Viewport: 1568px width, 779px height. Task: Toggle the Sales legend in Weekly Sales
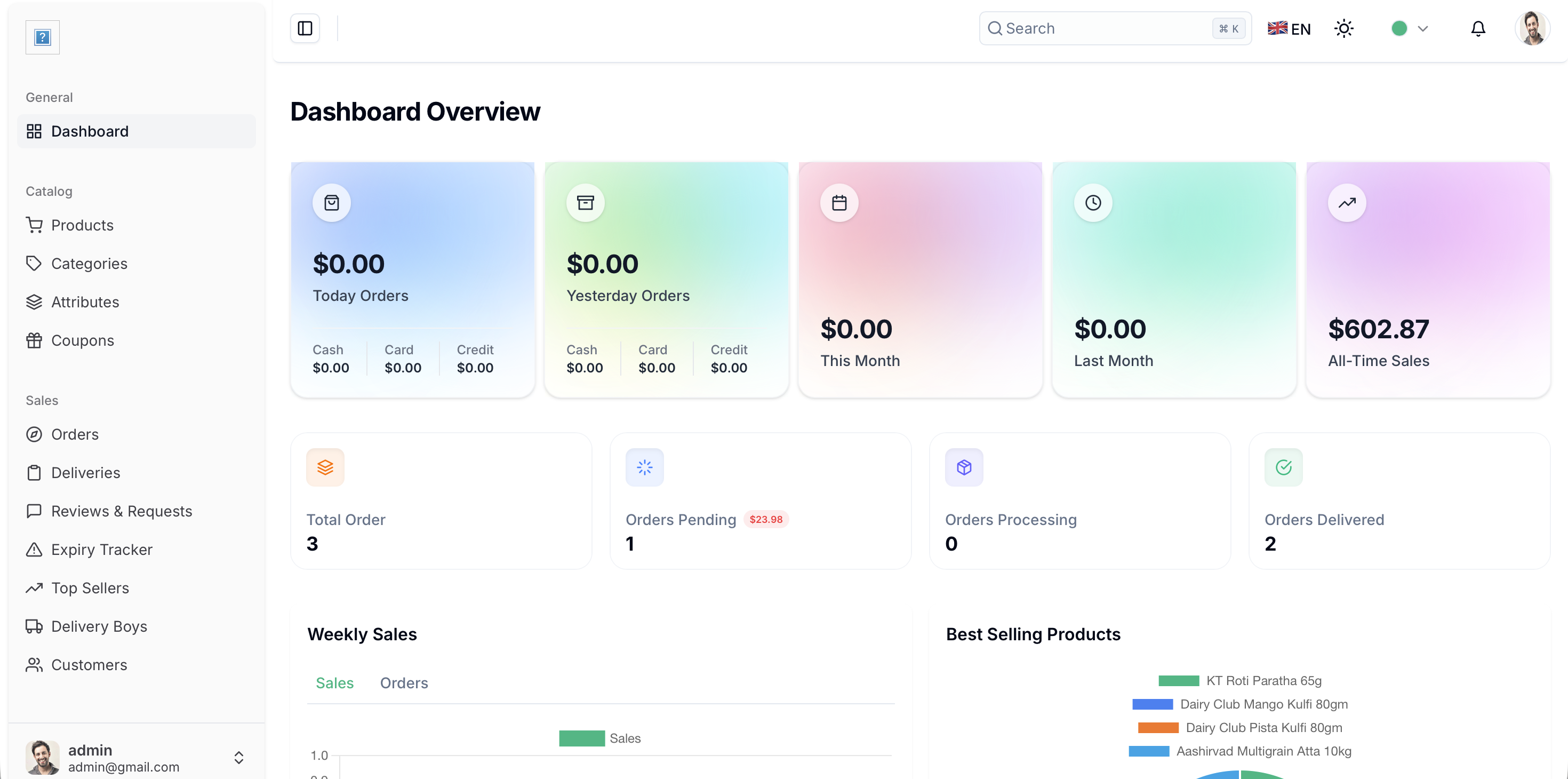coord(599,738)
